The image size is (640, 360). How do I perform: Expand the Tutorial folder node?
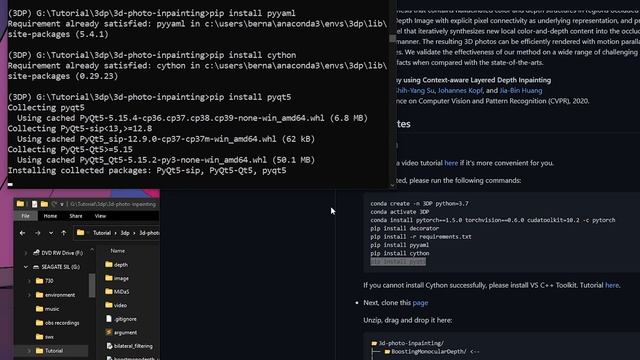(29, 351)
